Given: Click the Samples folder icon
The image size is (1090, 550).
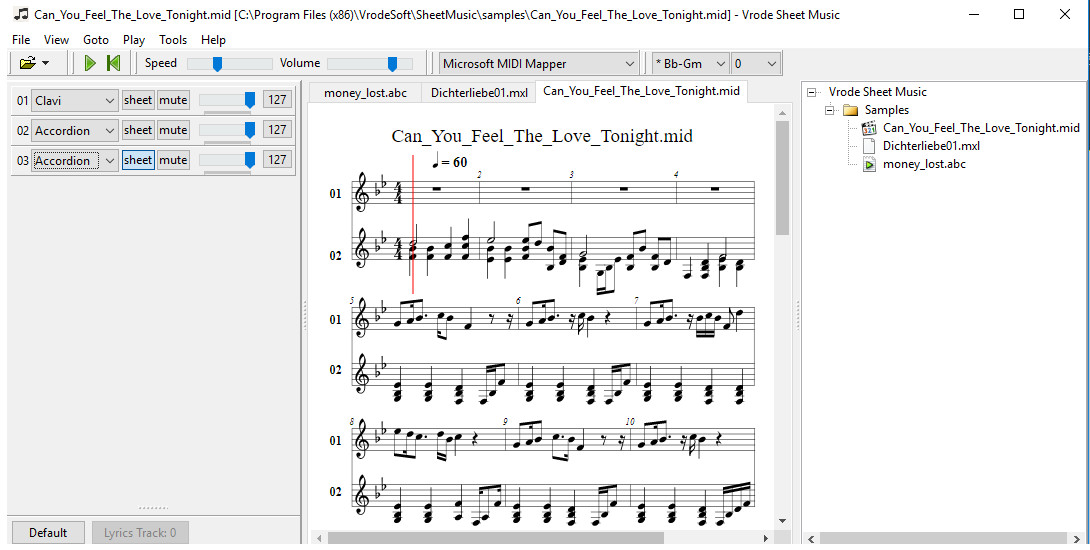Looking at the screenshot, I should [850, 110].
